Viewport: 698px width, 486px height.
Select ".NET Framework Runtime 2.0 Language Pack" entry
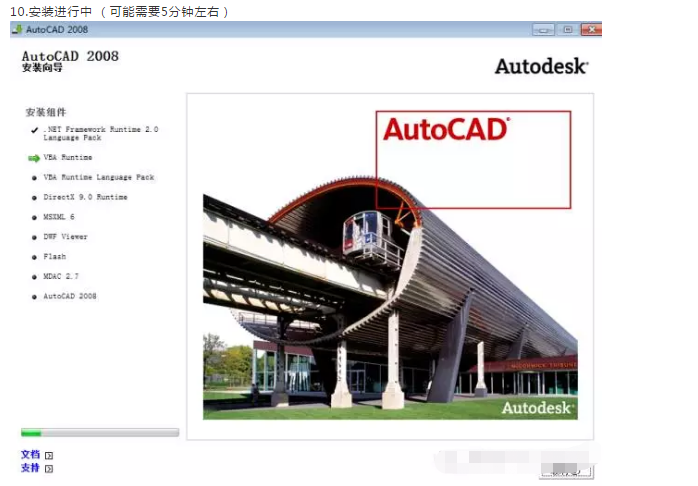point(101,134)
